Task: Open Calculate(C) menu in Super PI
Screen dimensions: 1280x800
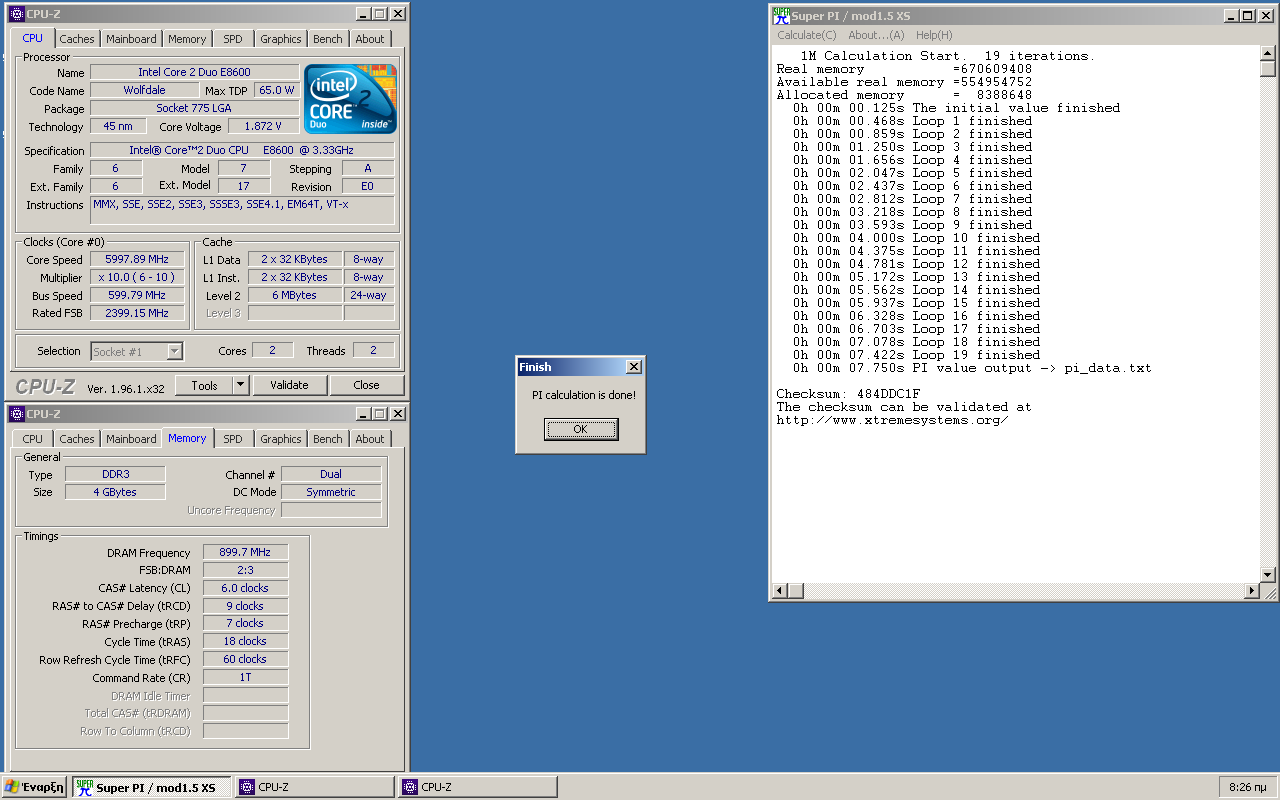Action: tap(807, 35)
